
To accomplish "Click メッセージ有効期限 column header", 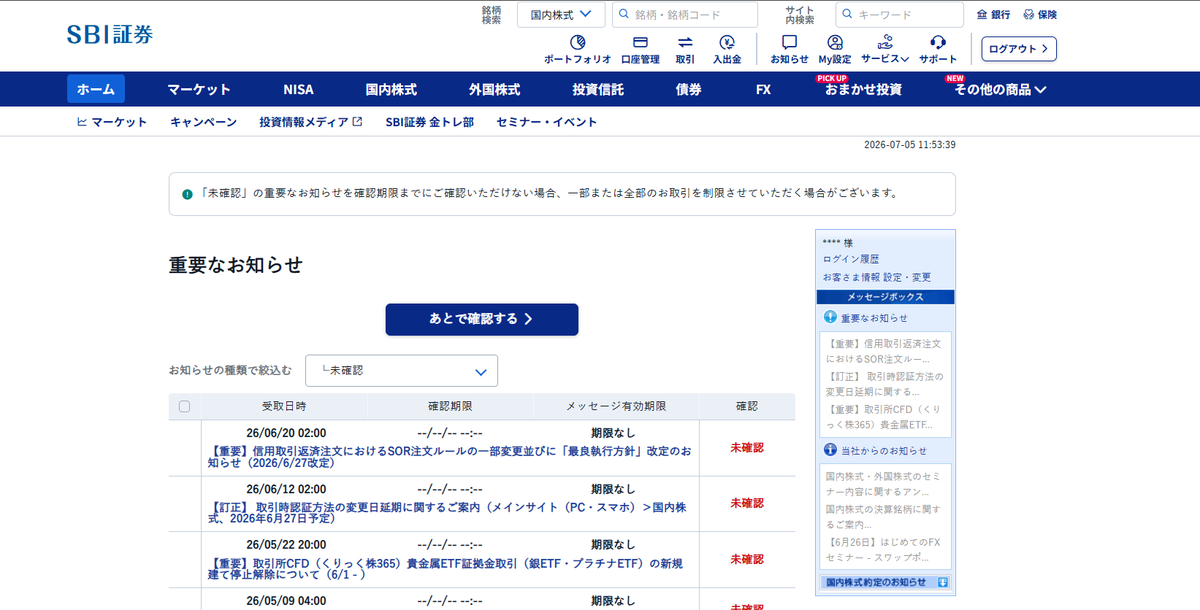I will 616,407.
